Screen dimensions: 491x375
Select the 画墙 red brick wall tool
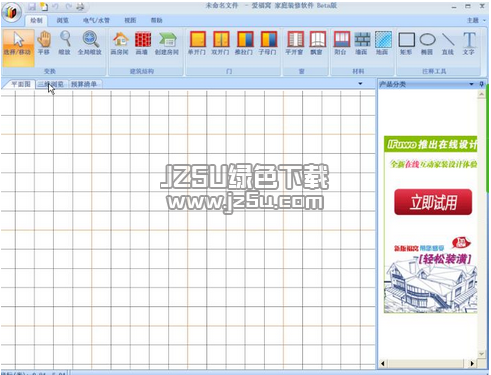[x=143, y=43]
